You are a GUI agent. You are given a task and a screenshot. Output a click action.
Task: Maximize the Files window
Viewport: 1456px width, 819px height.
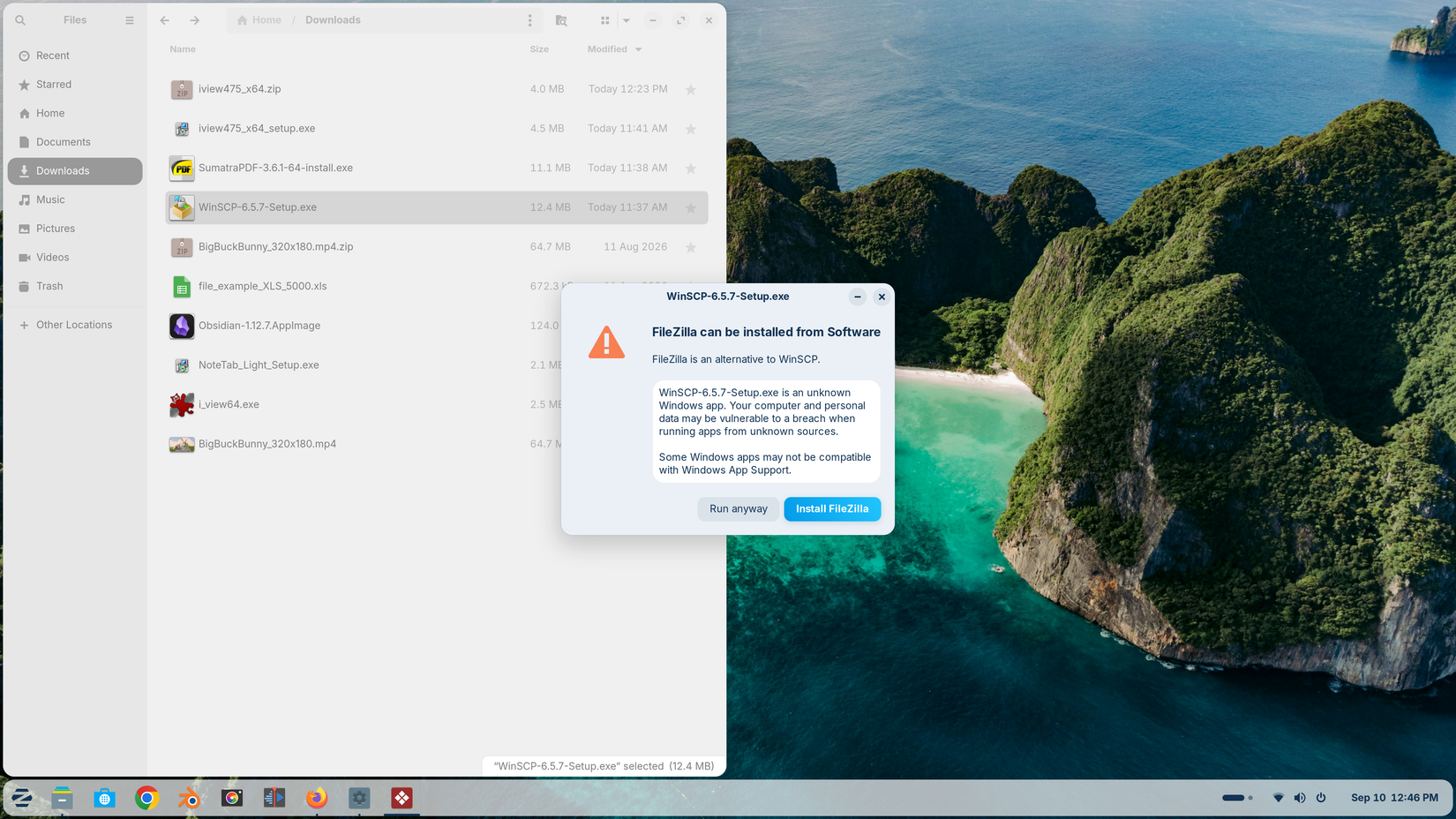click(680, 20)
